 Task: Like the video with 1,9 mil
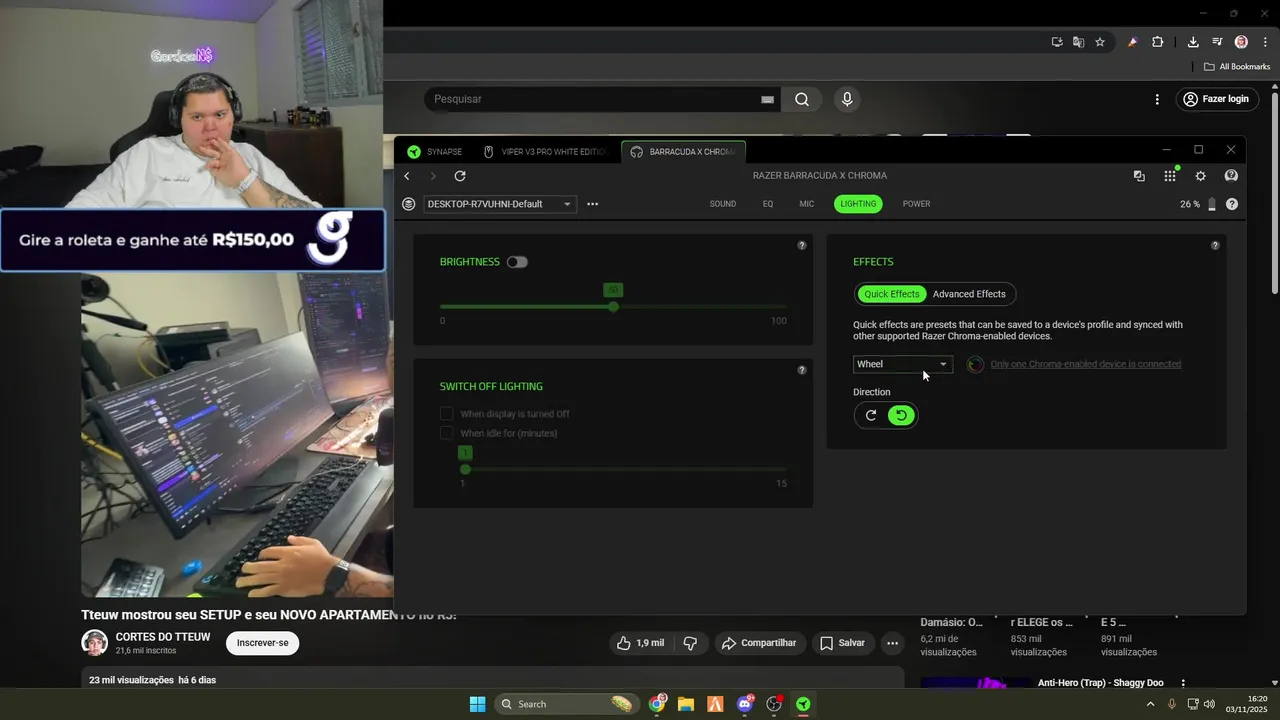click(642, 643)
